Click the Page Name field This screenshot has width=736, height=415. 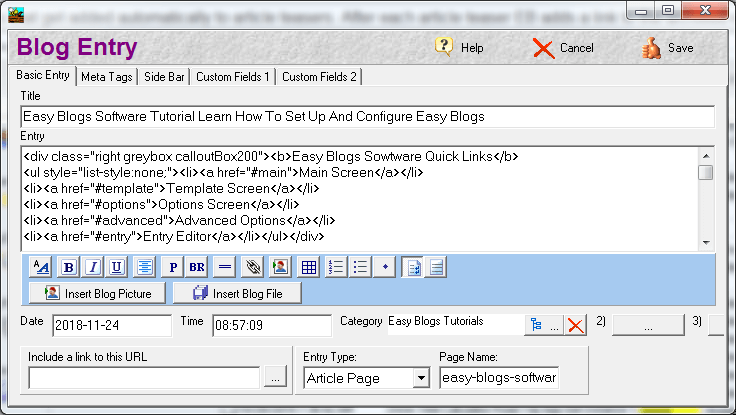pyautogui.click(x=499, y=378)
